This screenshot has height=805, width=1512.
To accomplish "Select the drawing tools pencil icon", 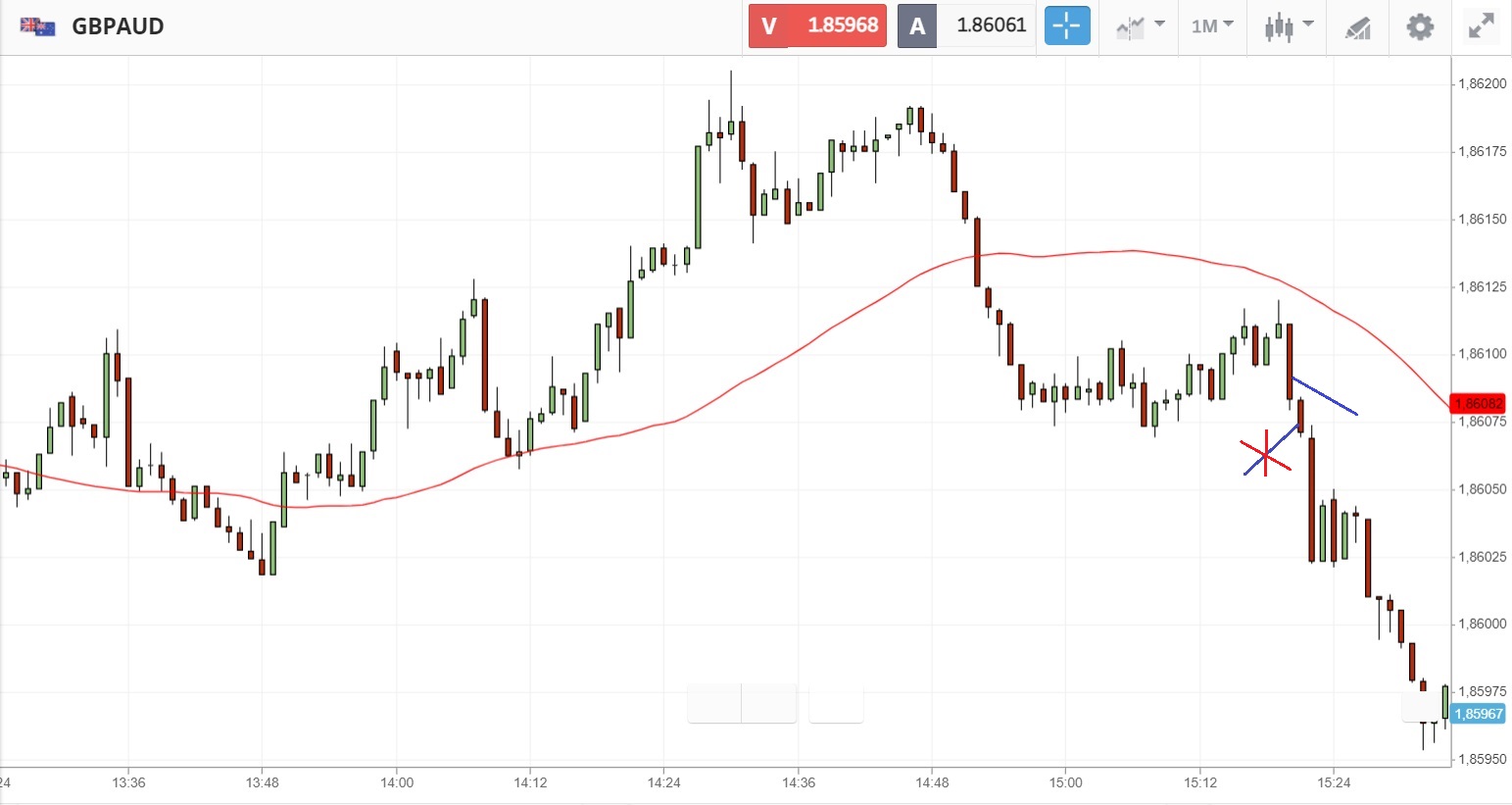I will pos(1357,27).
